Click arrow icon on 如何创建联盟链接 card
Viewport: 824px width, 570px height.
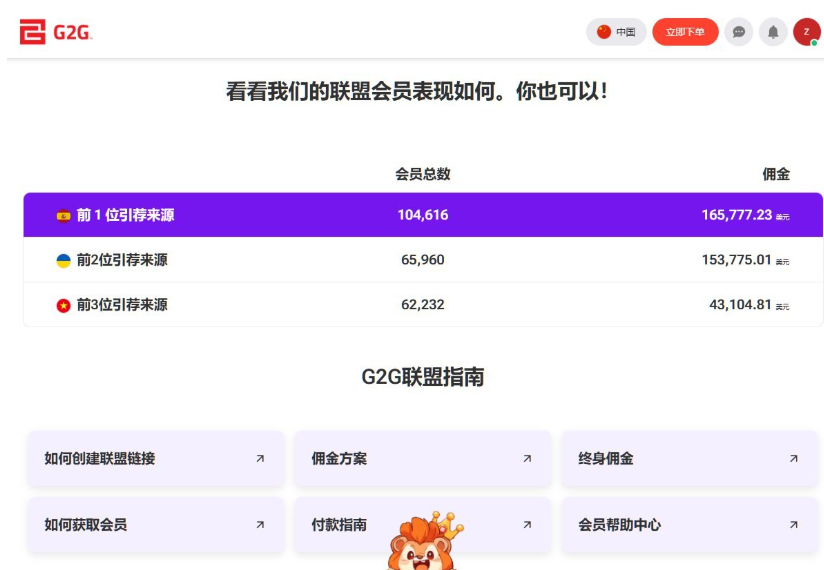click(x=260, y=459)
